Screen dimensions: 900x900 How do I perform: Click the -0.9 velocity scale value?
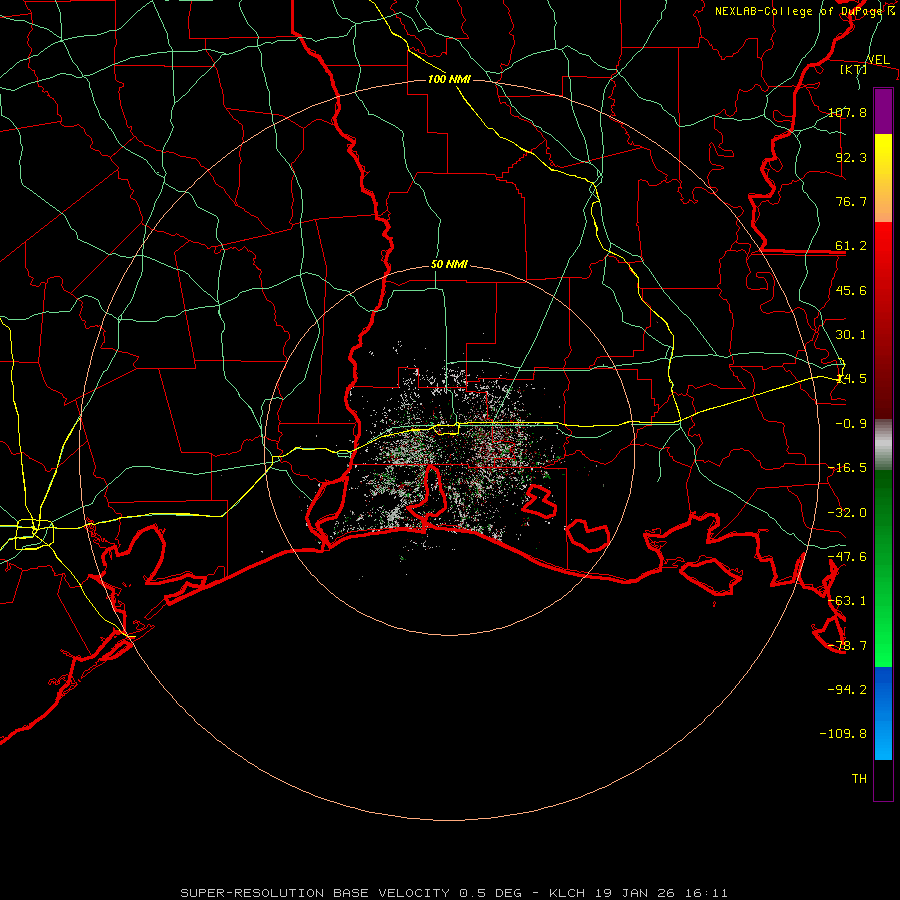(851, 424)
